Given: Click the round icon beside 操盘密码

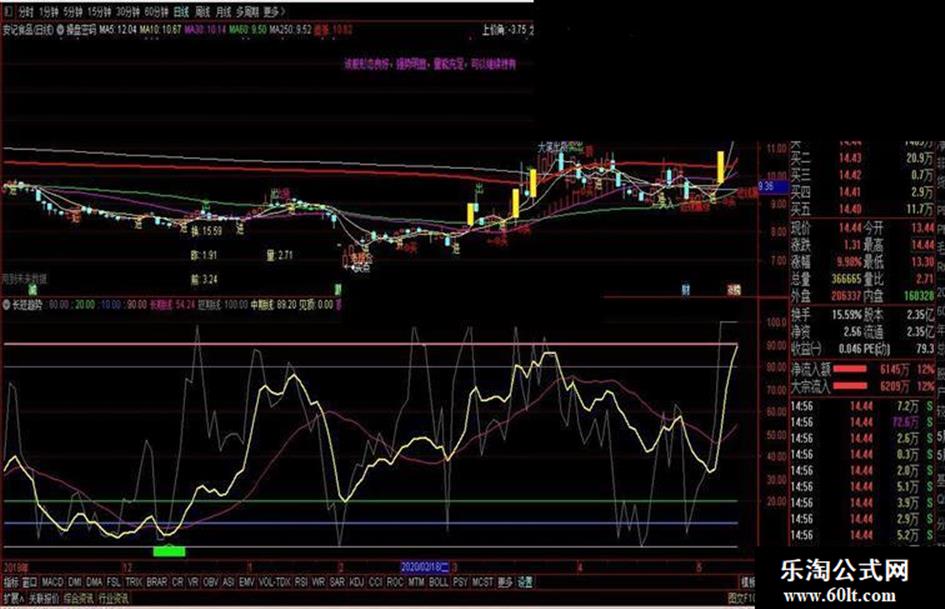Looking at the screenshot, I should click(61, 29).
